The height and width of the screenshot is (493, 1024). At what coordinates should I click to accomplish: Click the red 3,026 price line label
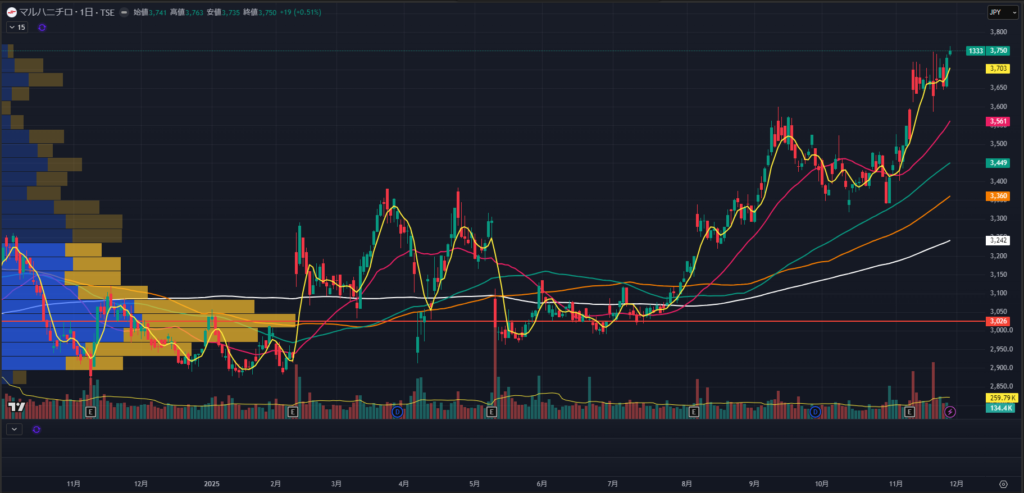(x=997, y=322)
